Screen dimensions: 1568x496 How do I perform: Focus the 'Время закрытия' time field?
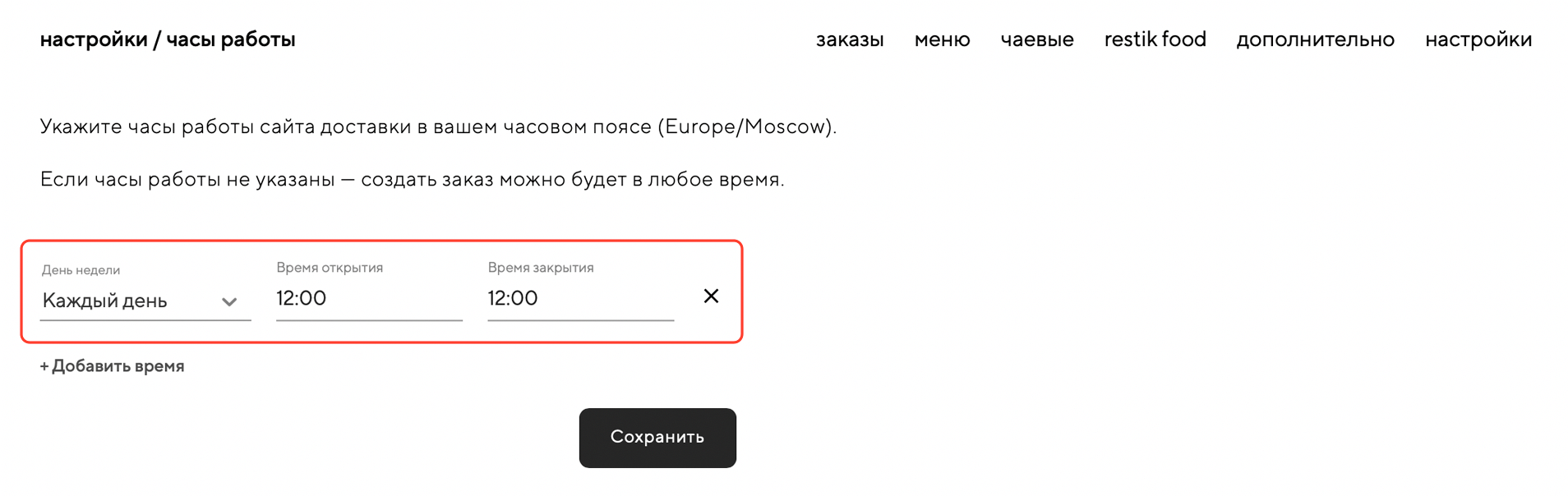click(579, 299)
